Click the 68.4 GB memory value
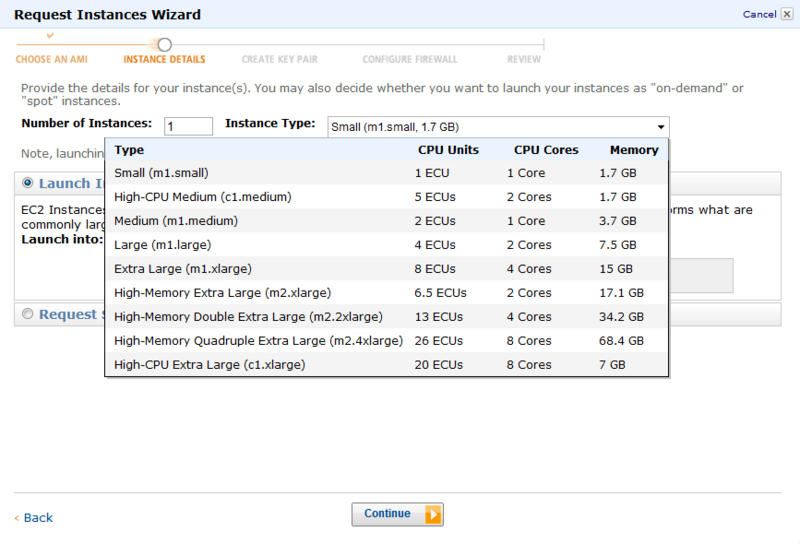The image size is (800, 544). click(621, 341)
